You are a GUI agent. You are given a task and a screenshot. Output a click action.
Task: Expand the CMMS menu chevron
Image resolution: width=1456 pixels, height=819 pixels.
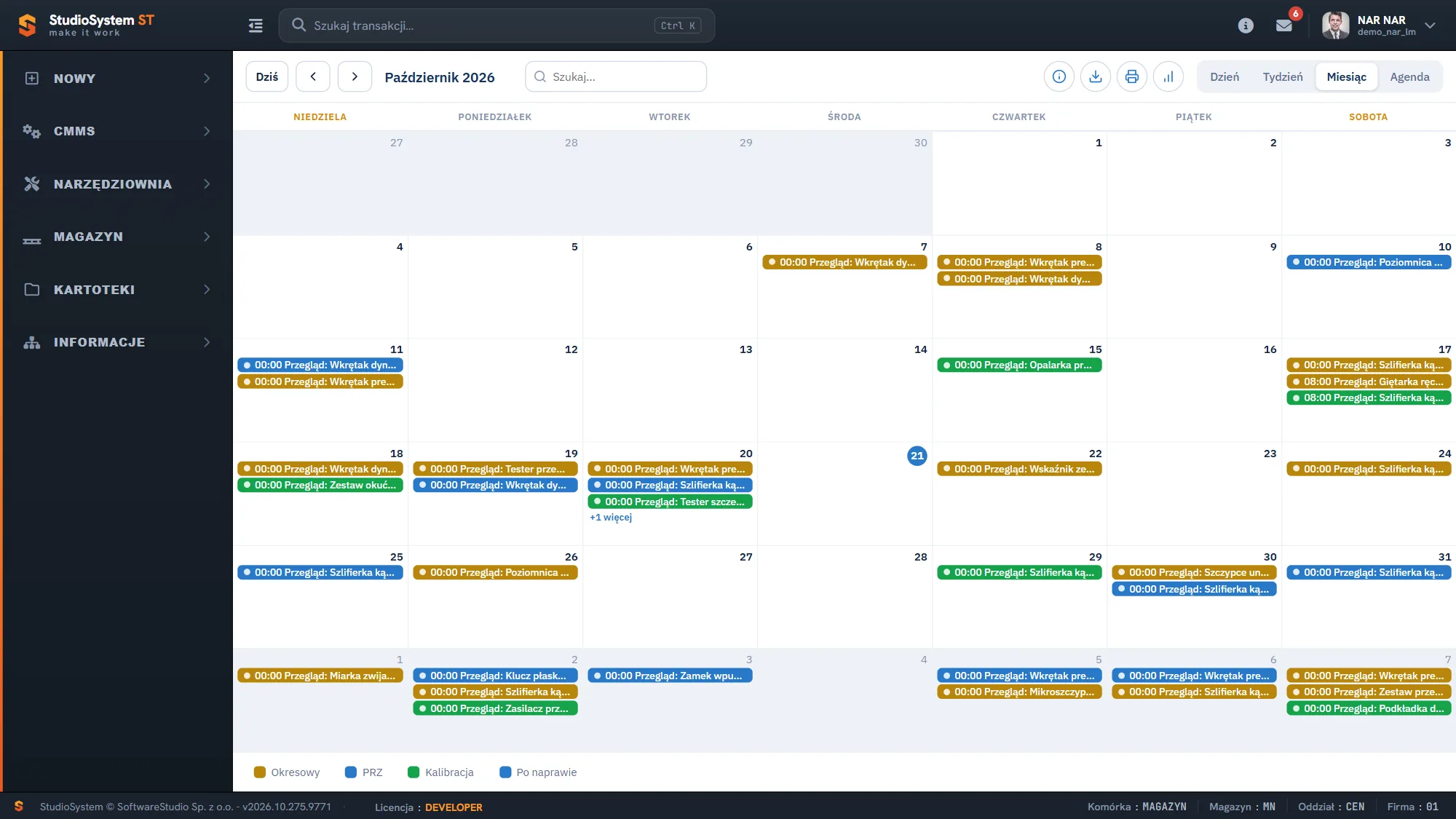pos(207,131)
